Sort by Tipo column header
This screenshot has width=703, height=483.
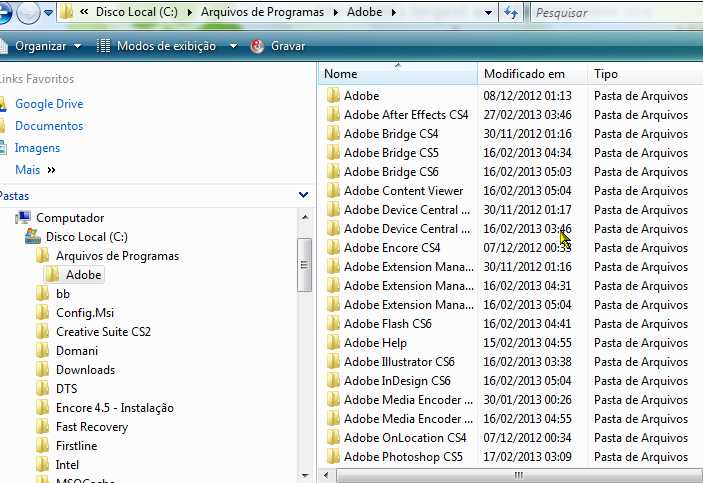click(646, 74)
